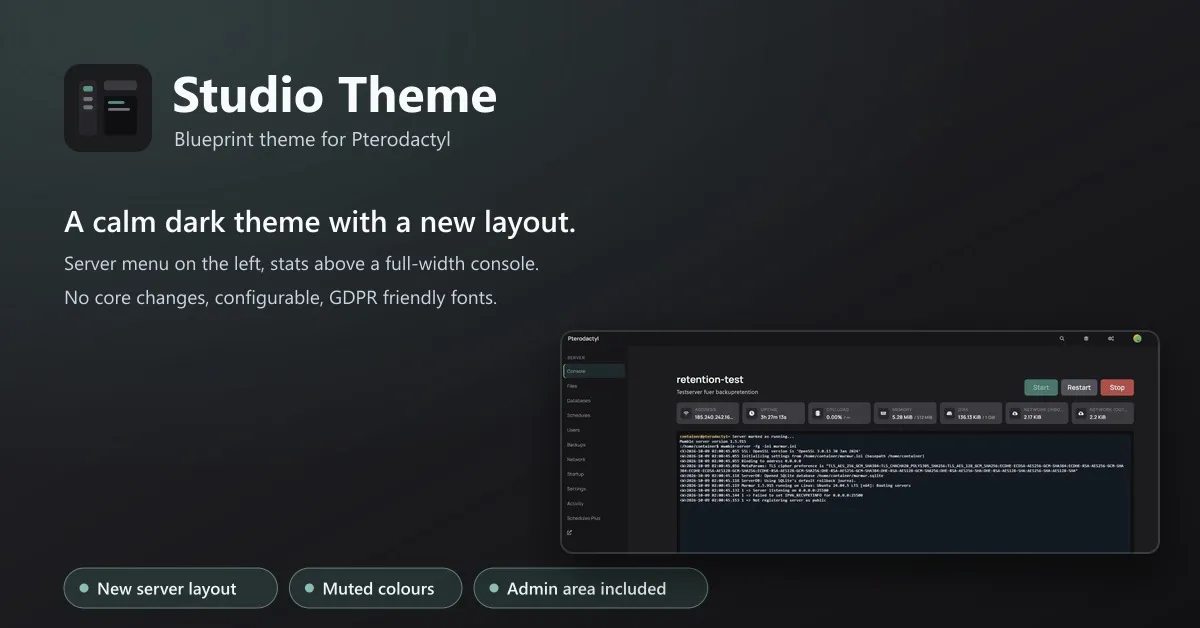Click the green user avatar
The height and width of the screenshot is (628, 1200).
click(x=1137, y=339)
